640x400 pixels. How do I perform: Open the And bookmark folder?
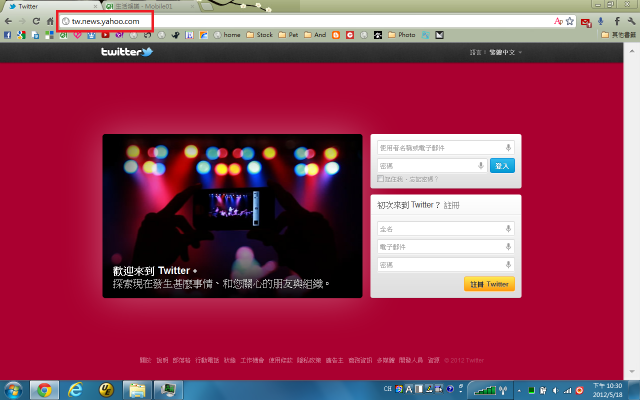315,35
